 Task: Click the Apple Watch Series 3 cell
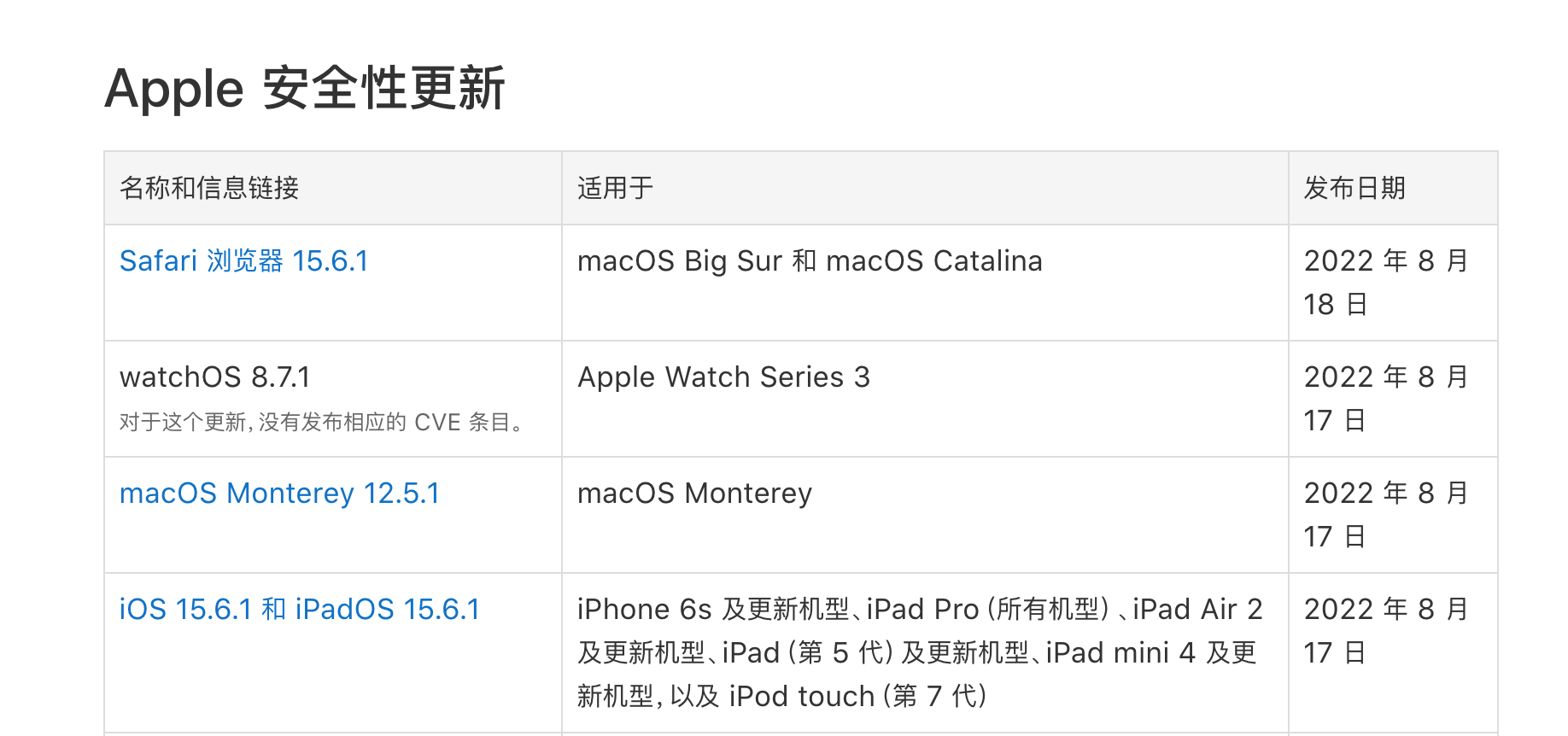click(723, 377)
